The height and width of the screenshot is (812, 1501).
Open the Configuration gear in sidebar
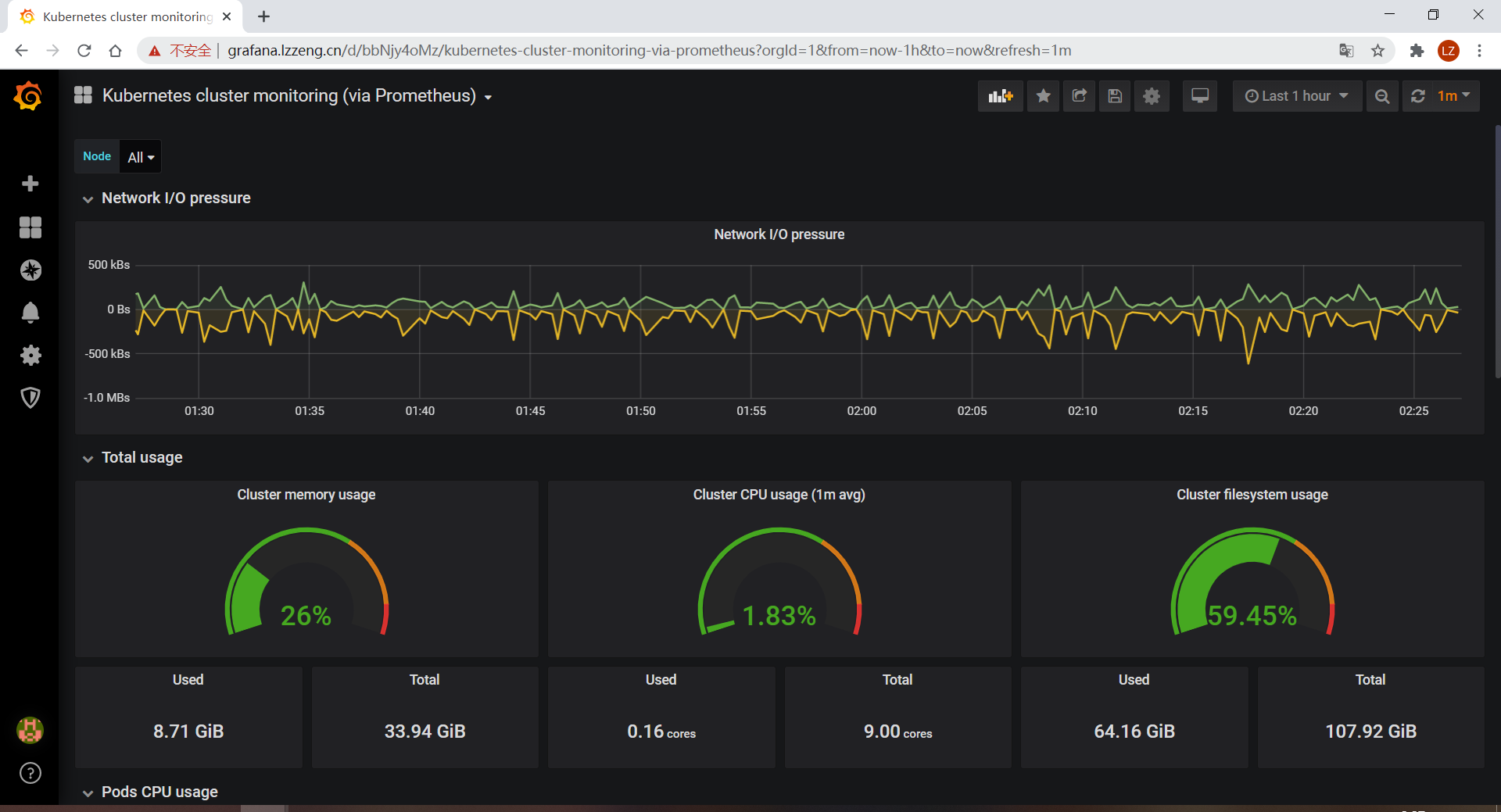30,356
